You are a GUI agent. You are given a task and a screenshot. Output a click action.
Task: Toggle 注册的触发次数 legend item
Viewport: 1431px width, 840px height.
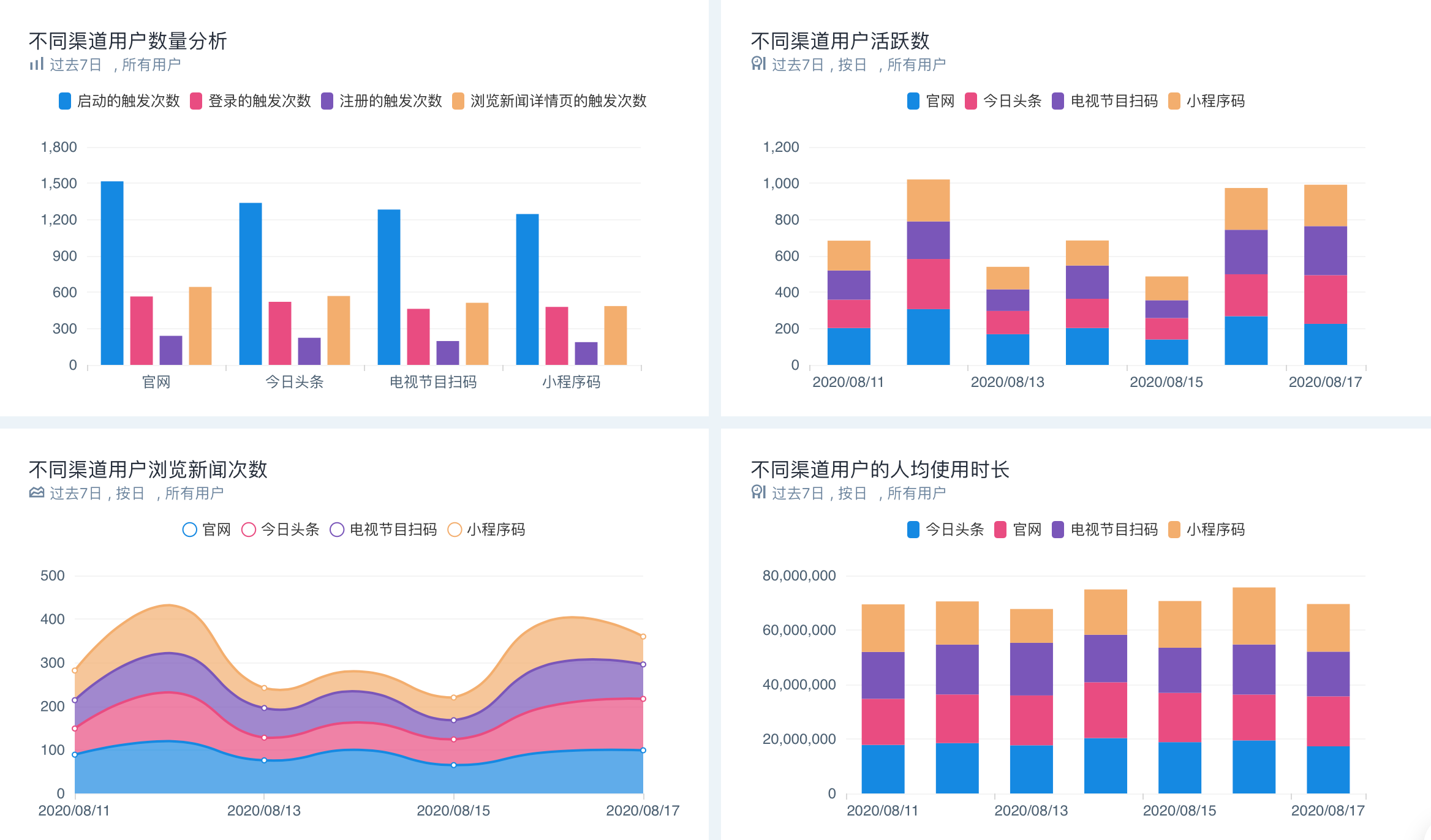point(382,101)
